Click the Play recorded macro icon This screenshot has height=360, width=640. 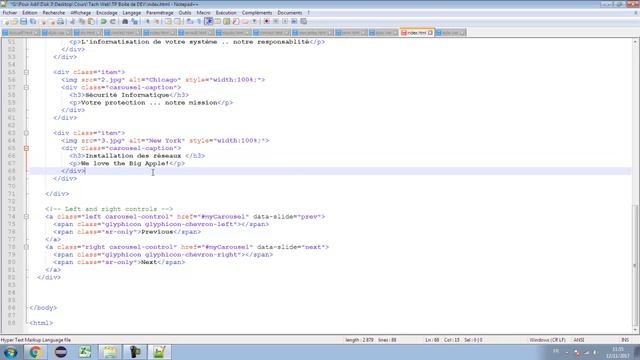tap(285, 21)
